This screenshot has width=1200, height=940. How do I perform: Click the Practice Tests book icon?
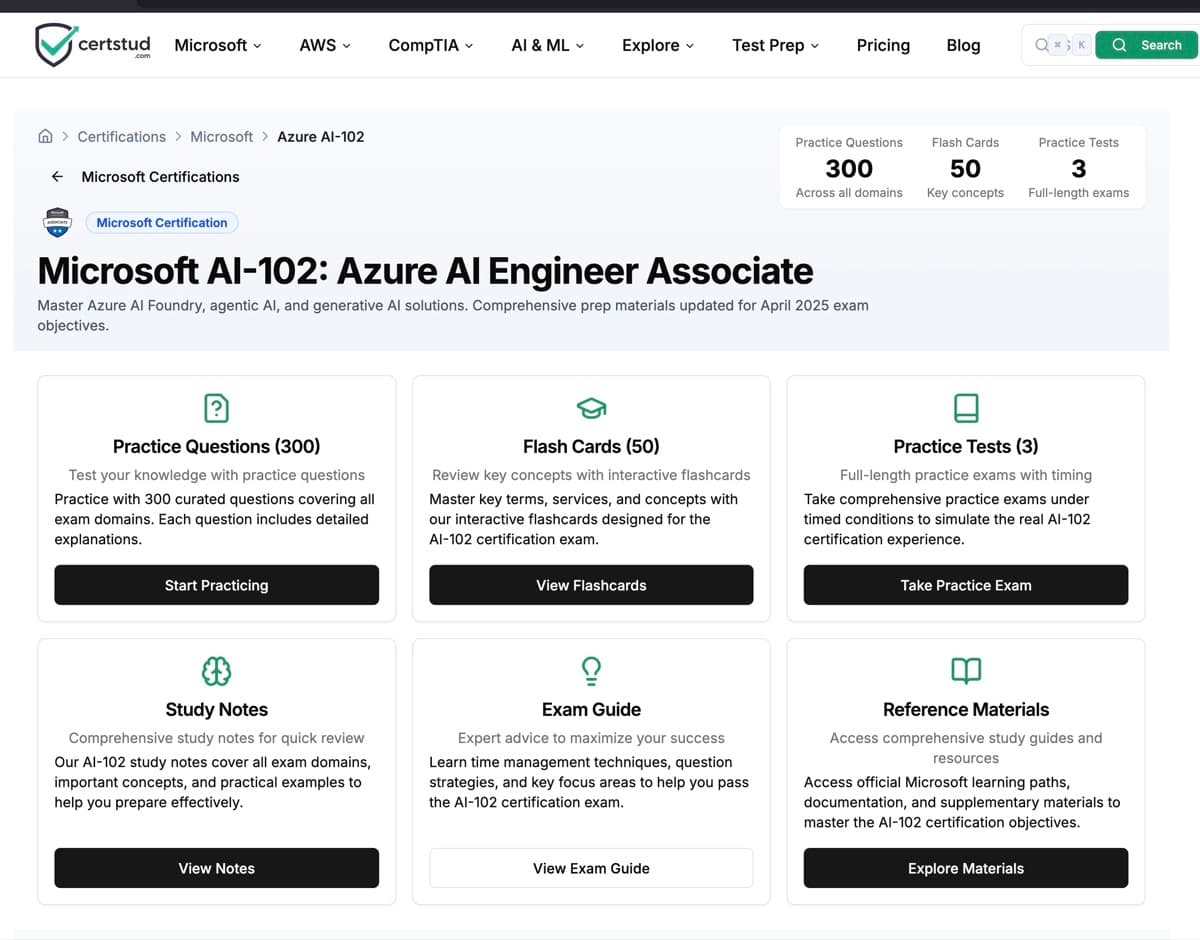click(965, 407)
